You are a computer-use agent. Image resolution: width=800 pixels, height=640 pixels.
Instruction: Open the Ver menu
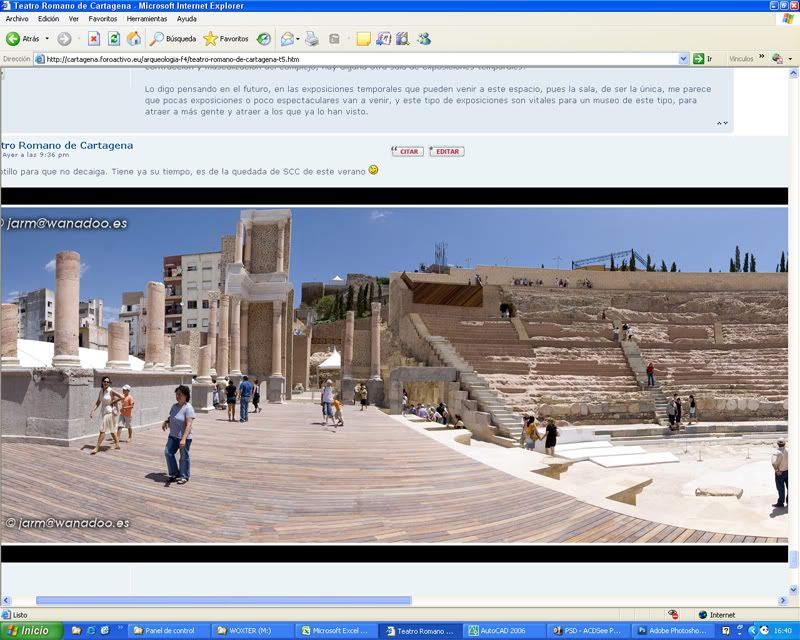tap(74, 19)
